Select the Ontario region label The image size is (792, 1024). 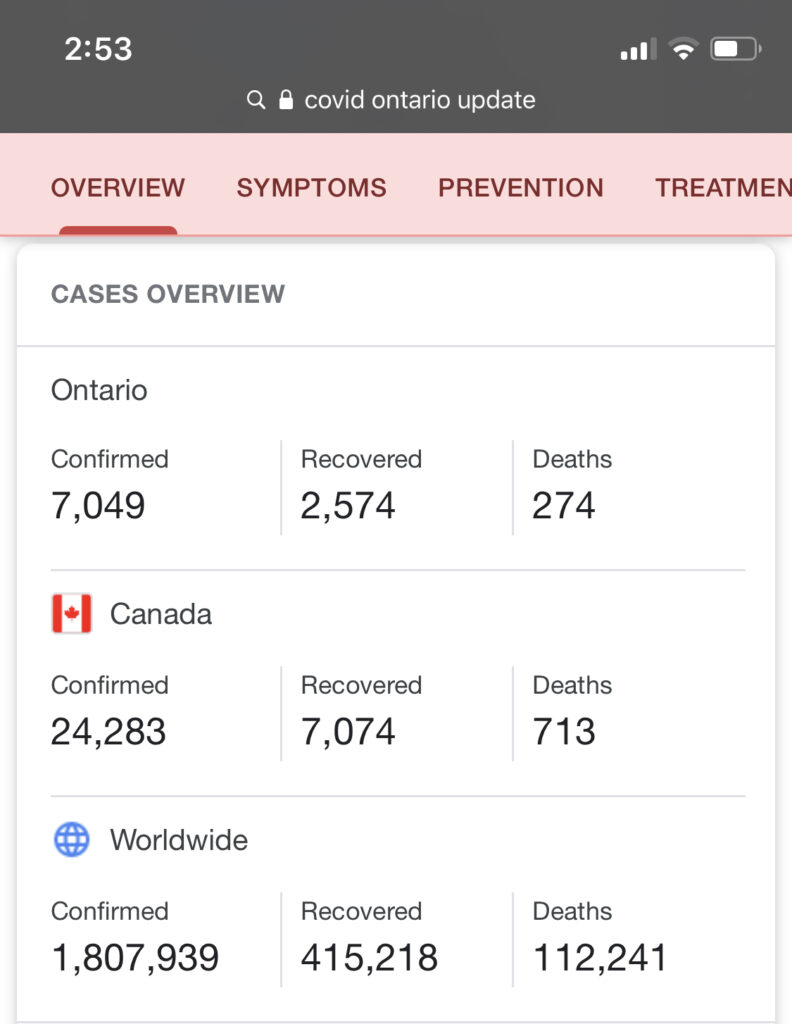click(99, 390)
